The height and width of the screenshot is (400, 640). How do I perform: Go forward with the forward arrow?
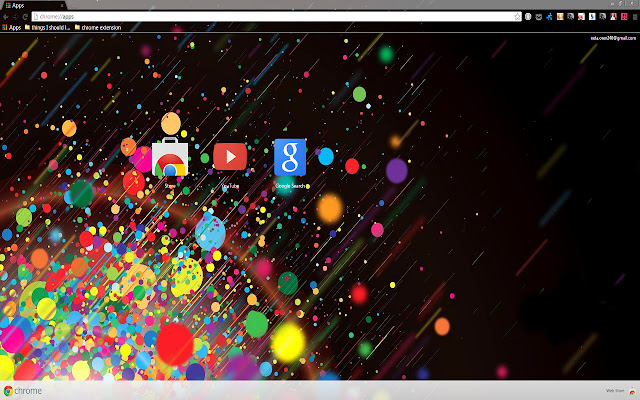coord(16,17)
